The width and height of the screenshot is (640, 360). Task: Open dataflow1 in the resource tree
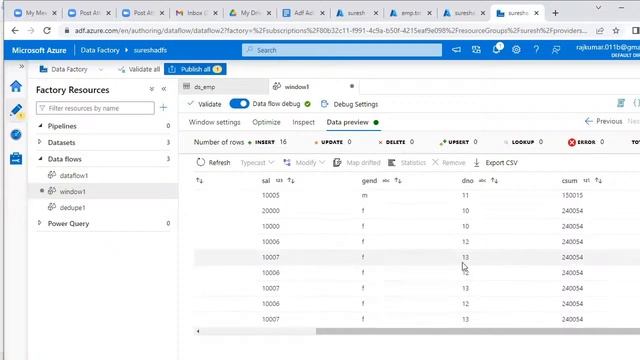73,176
